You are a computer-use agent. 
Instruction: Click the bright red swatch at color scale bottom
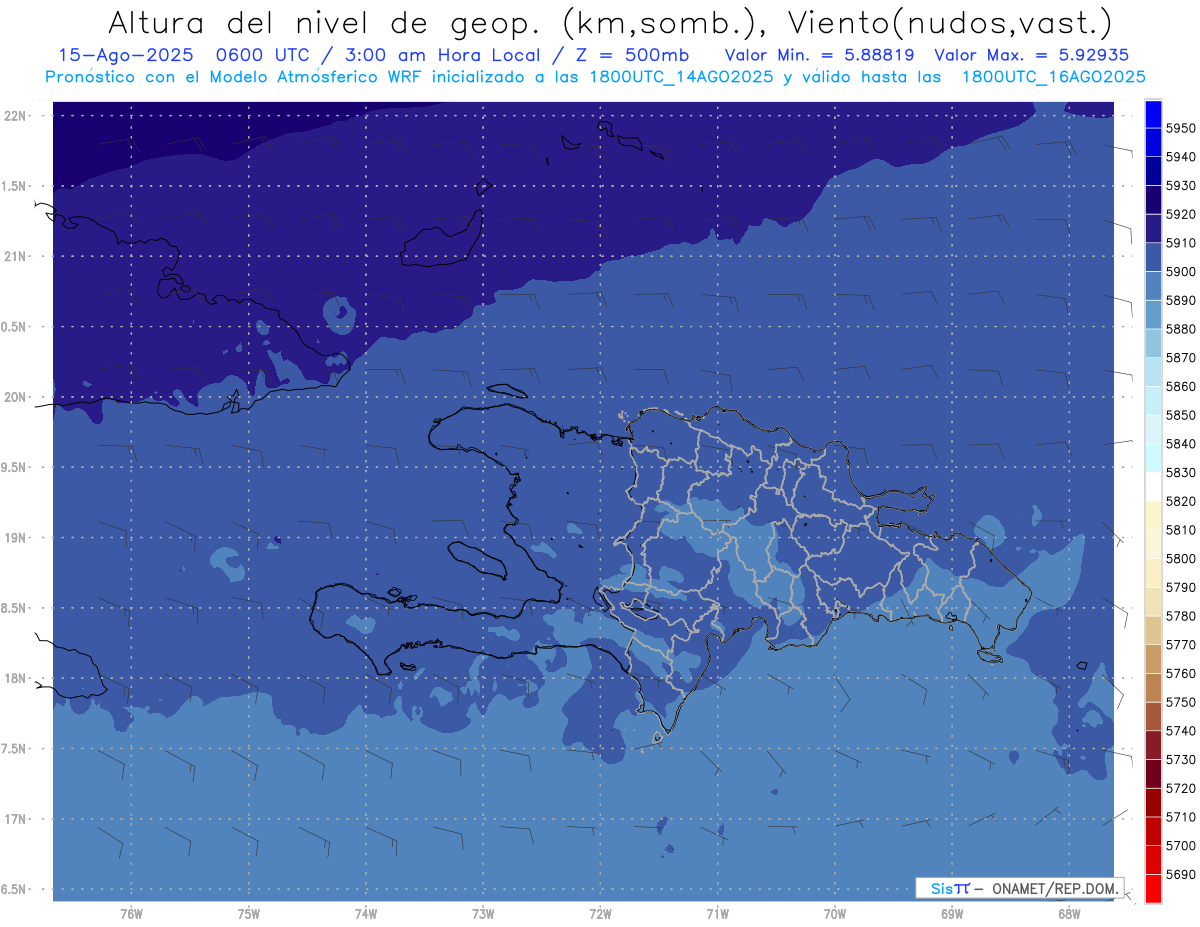coord(1153,888)
